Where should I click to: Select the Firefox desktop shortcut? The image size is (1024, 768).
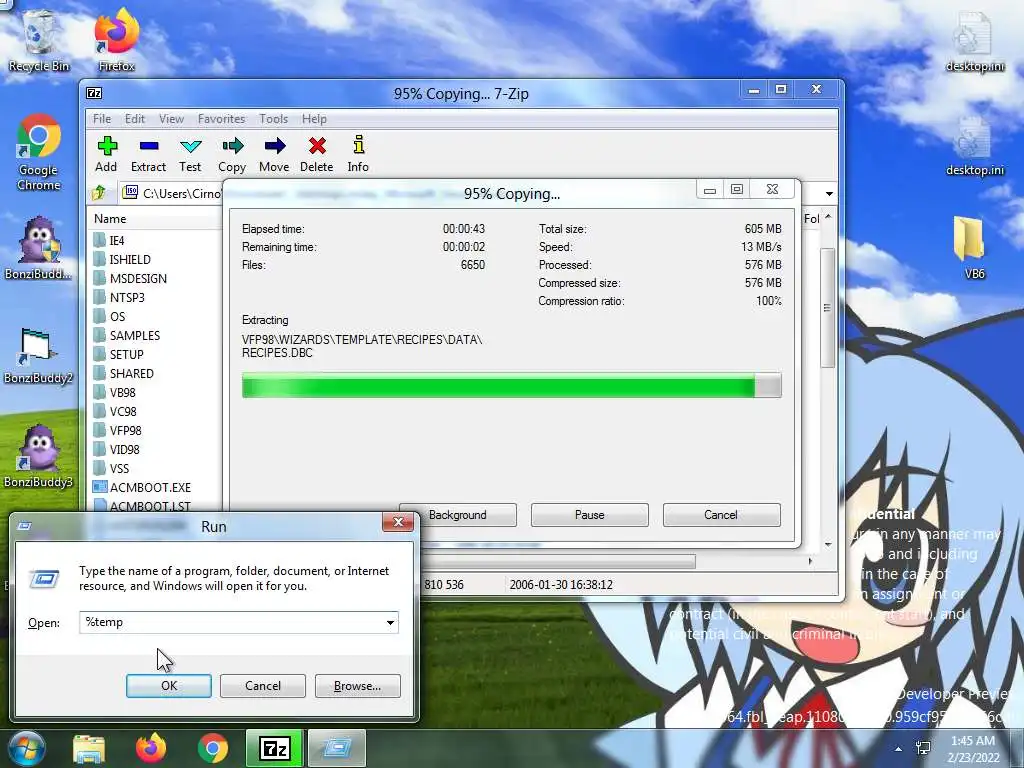pyautogui.click(x=116, y=41)
